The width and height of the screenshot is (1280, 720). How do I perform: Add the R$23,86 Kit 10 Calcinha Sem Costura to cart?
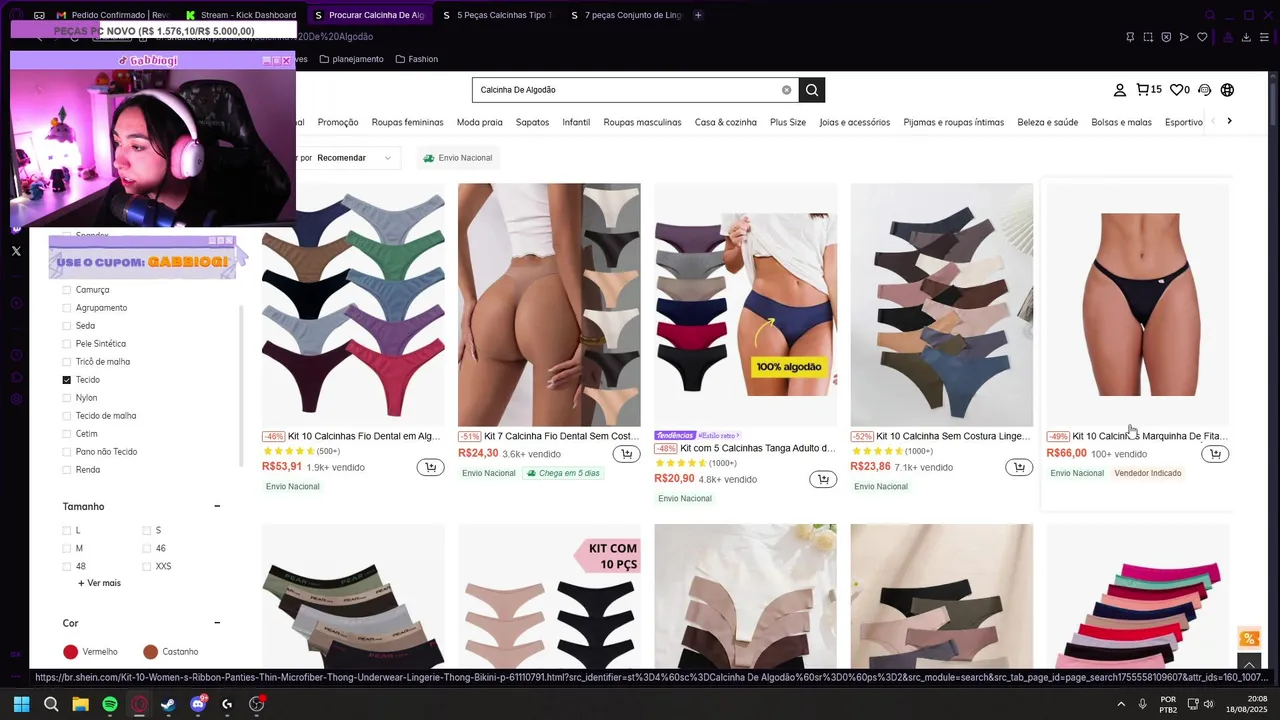pyautogui.click(x=1018, y=467)
